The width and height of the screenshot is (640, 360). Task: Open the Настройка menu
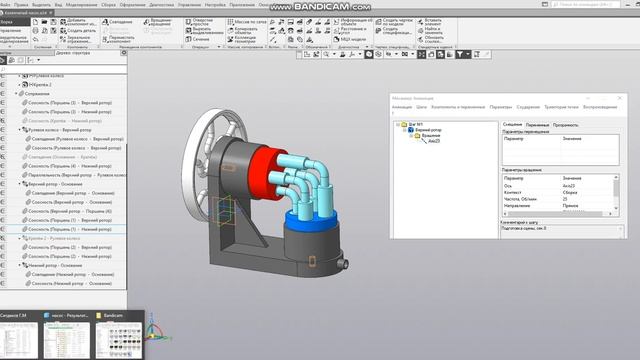215,5
